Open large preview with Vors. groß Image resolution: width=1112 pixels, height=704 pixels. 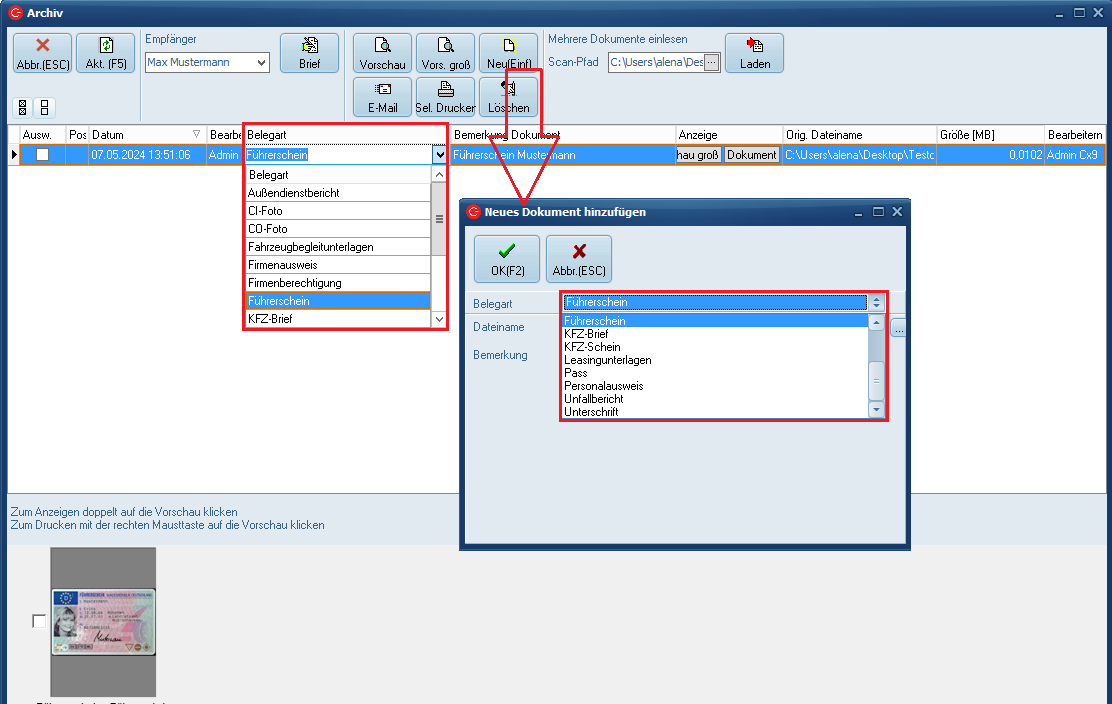(445, 53)
